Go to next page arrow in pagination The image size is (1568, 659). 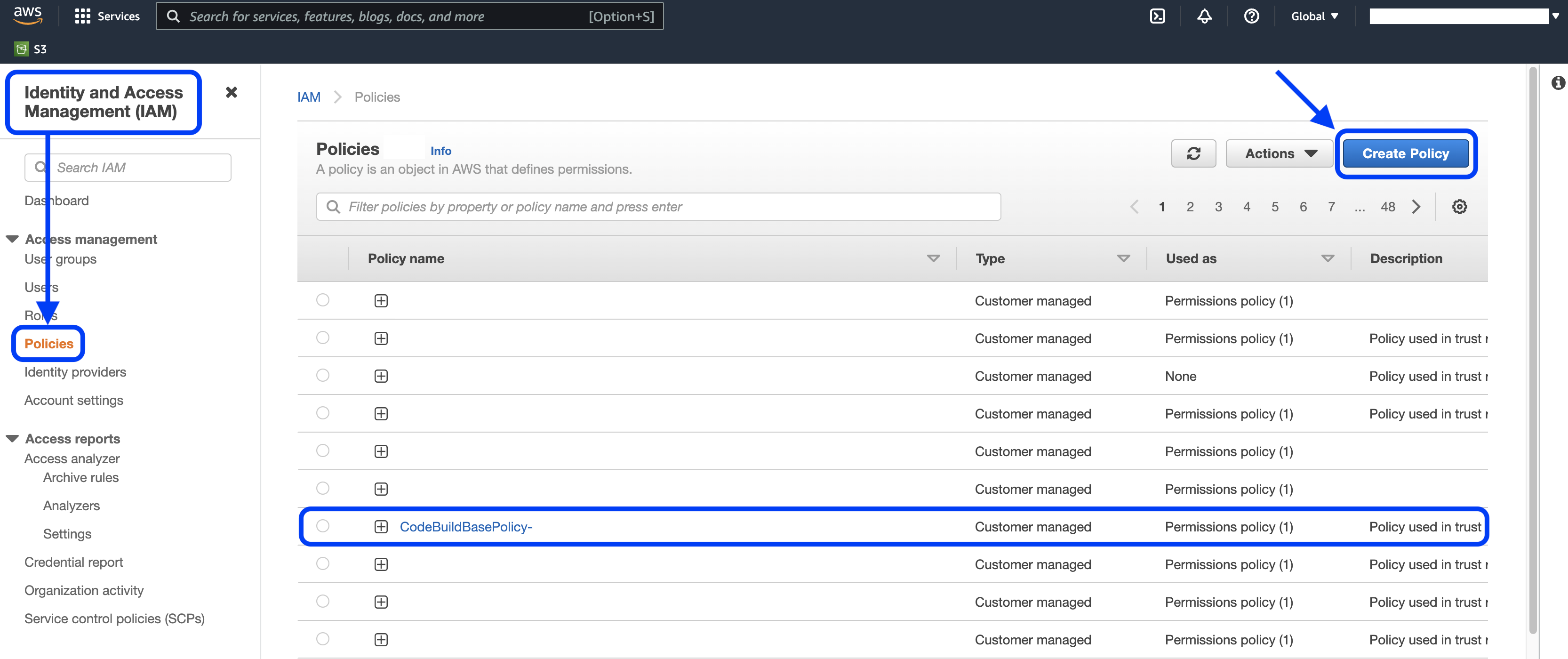[1416, 207]
